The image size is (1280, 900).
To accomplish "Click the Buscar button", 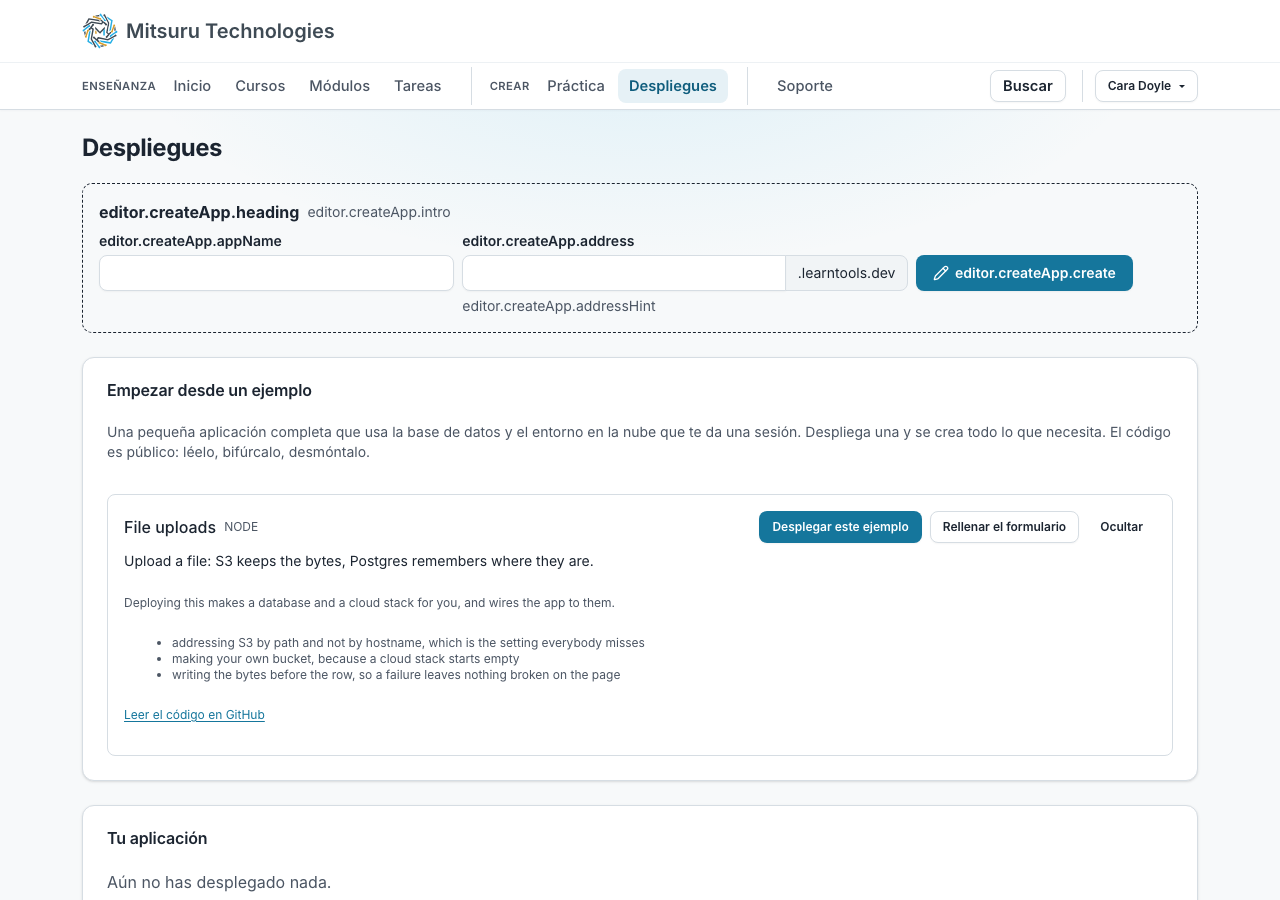I will point(1028,86).
